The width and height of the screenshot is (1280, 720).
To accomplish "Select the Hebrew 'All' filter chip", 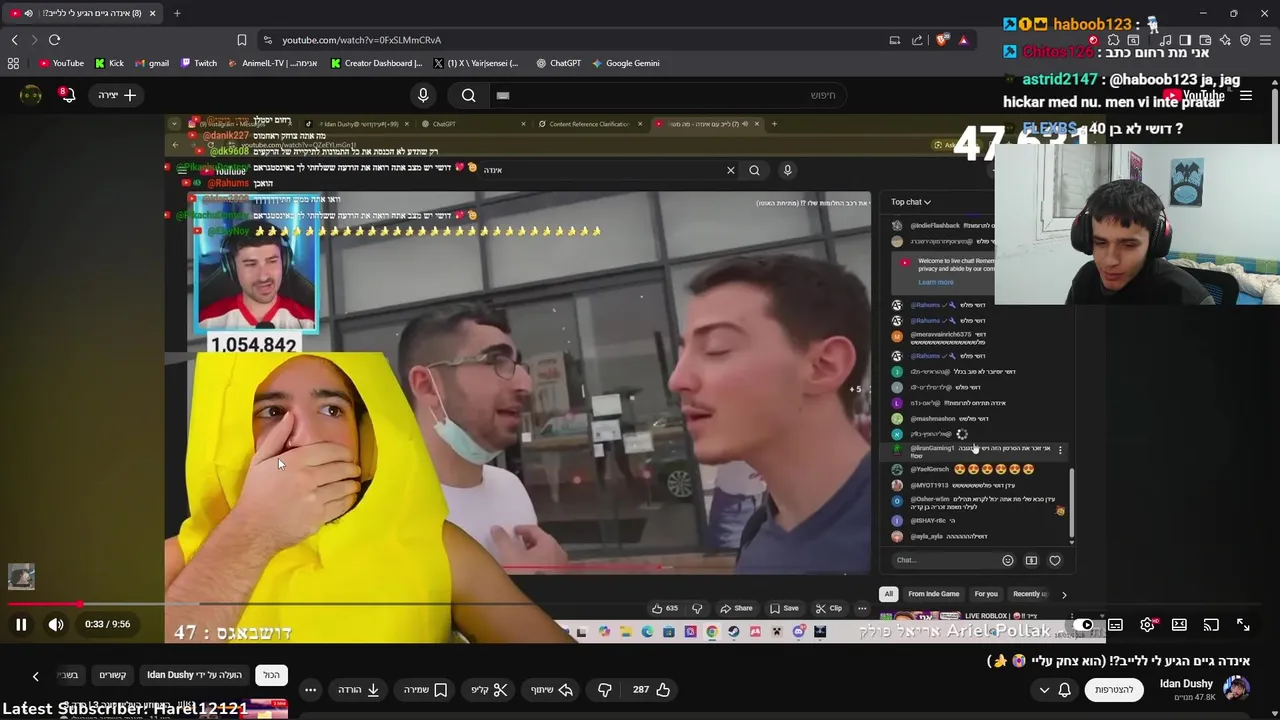I will coord(271,675).
